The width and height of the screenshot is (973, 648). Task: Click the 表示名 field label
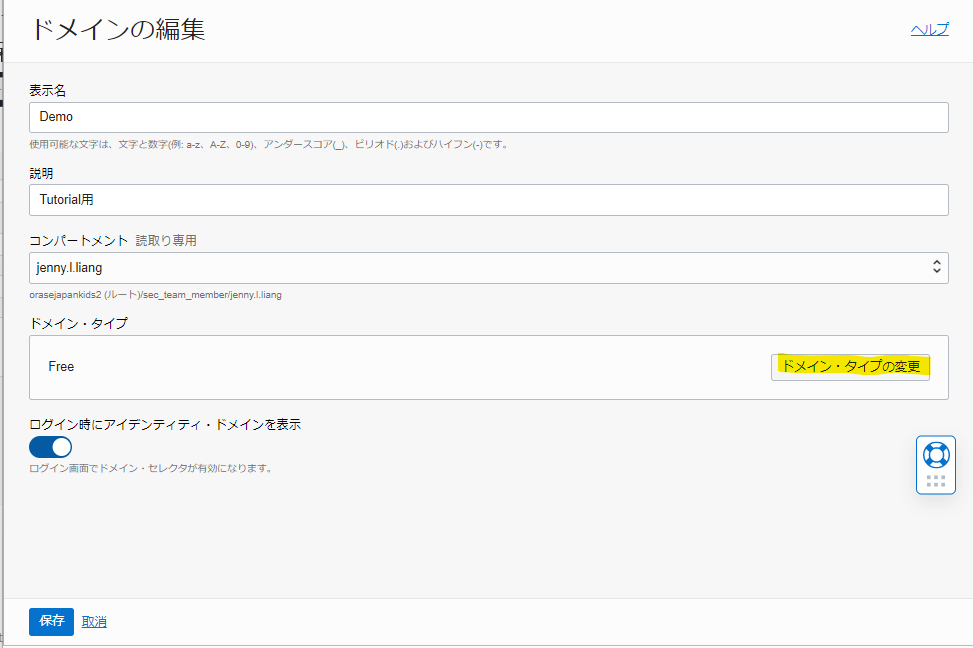coord(48,91)
